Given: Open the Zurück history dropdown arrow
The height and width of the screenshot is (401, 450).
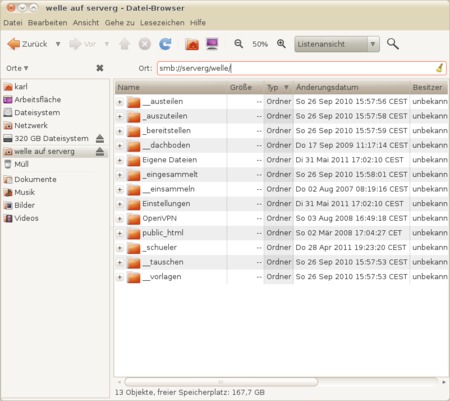Looking at the screenshot, I should tap(58, 44).
